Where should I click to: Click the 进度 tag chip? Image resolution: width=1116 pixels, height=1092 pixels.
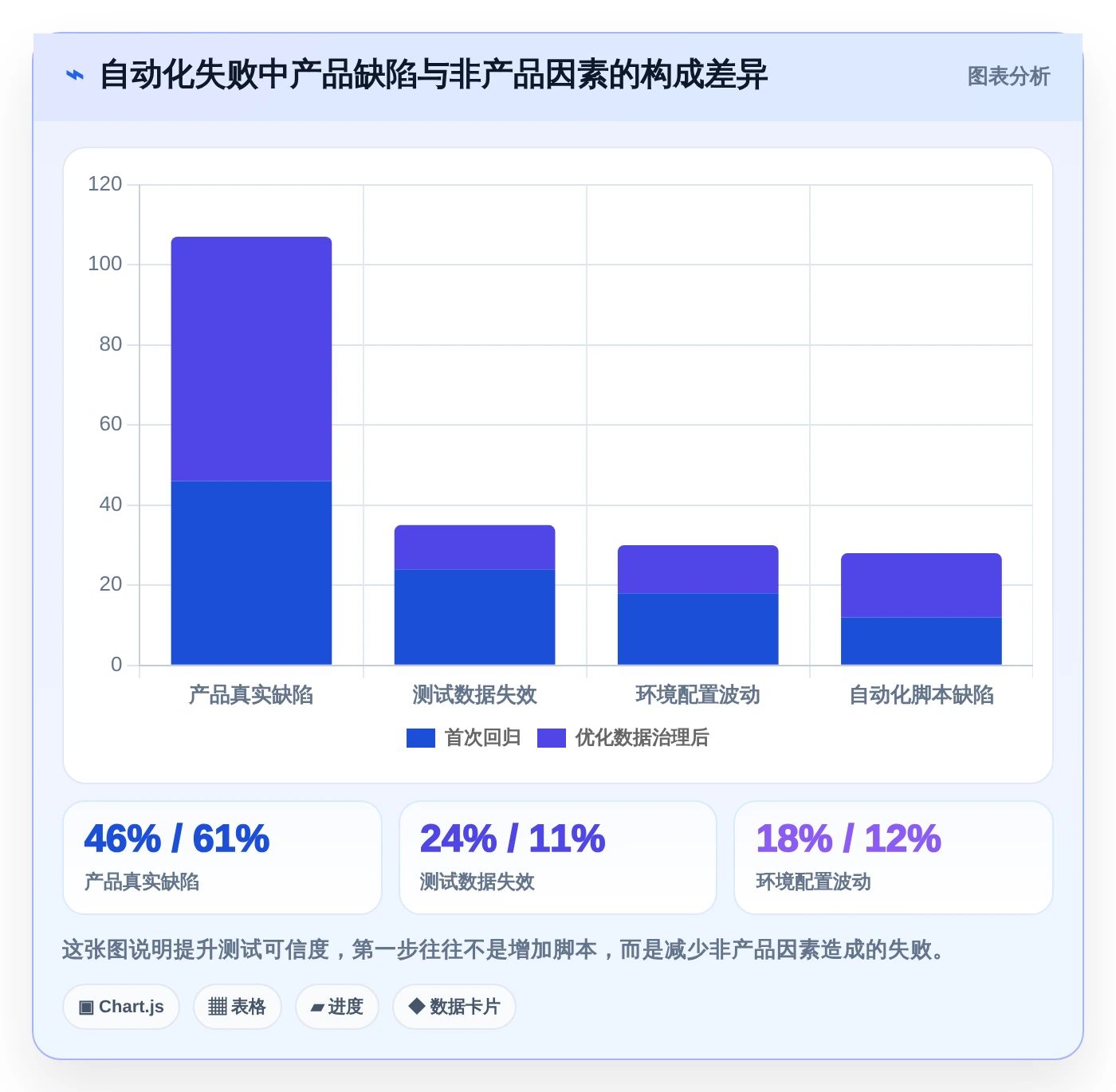click(x=337, y=1007)
